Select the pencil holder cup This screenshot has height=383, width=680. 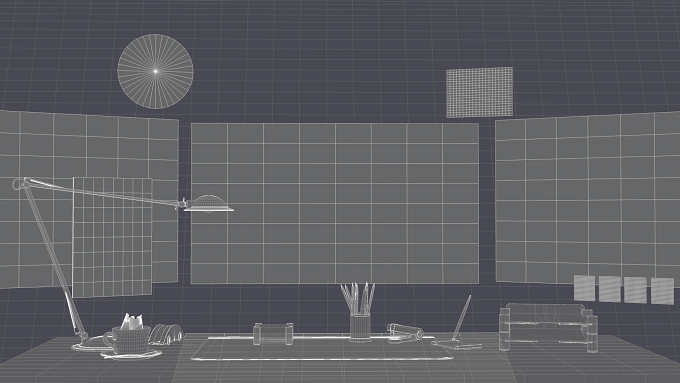click(x=360, y=327)
